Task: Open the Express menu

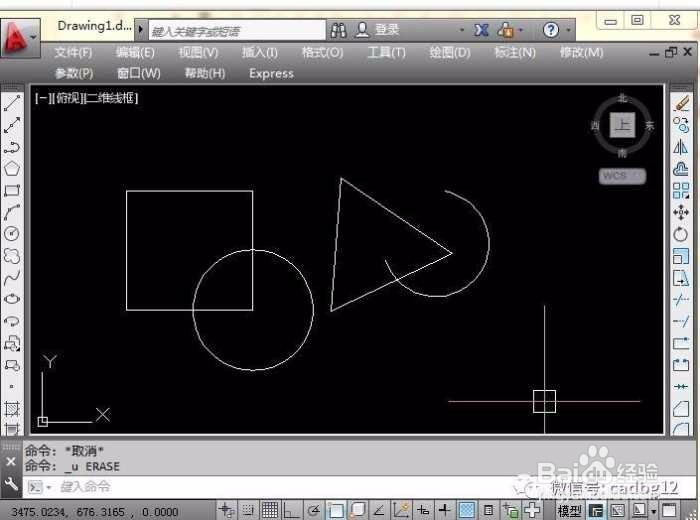Action: [x=271, y=74]
